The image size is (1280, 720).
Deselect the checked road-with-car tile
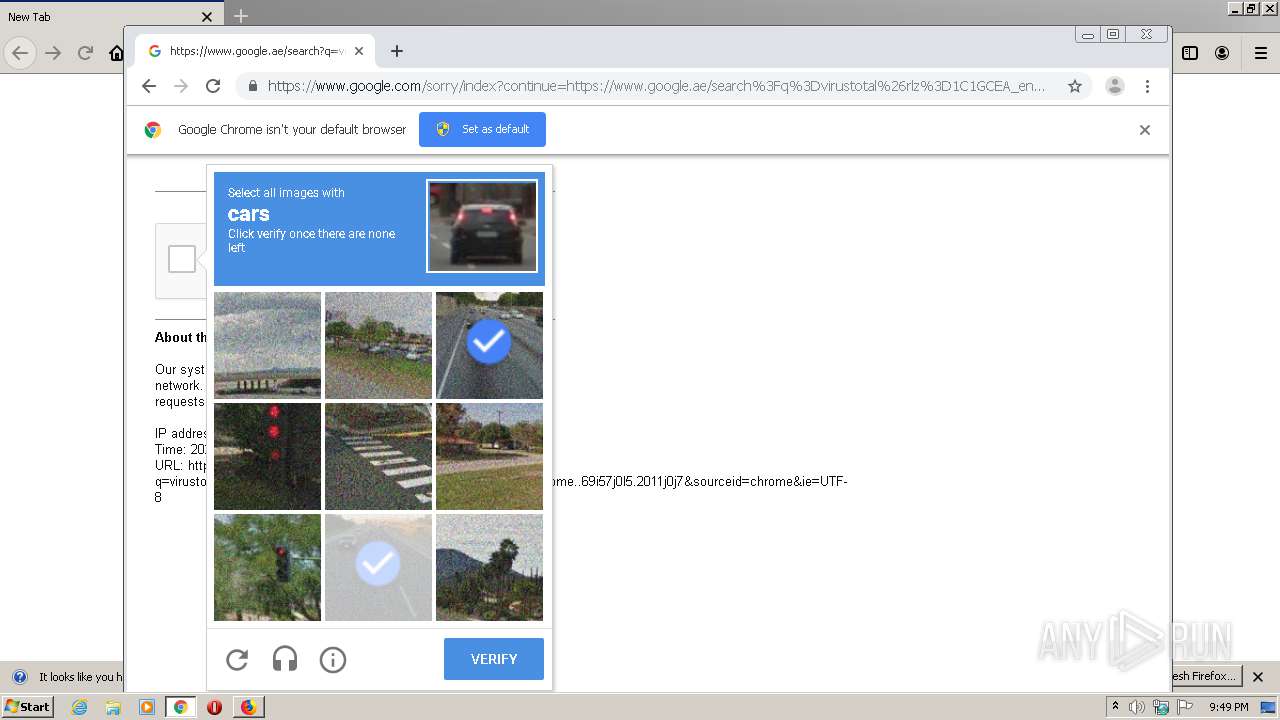pos(489,345)
